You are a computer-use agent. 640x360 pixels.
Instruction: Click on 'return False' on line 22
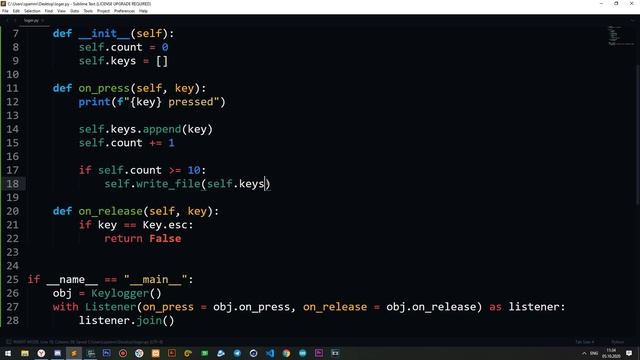[143, 239]
